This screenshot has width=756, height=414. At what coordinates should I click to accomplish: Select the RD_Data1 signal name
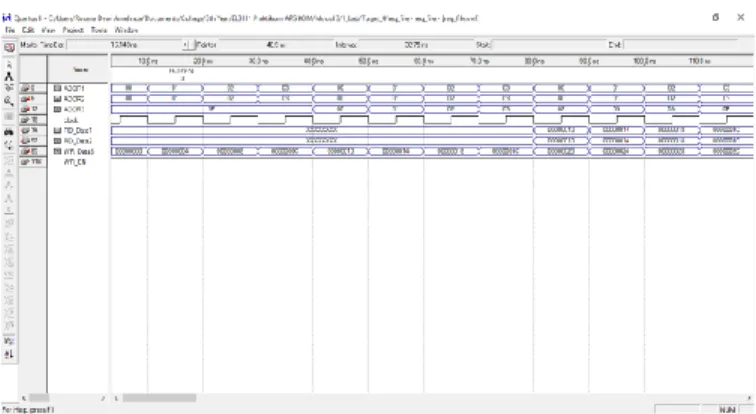click(x=78, y=131)
